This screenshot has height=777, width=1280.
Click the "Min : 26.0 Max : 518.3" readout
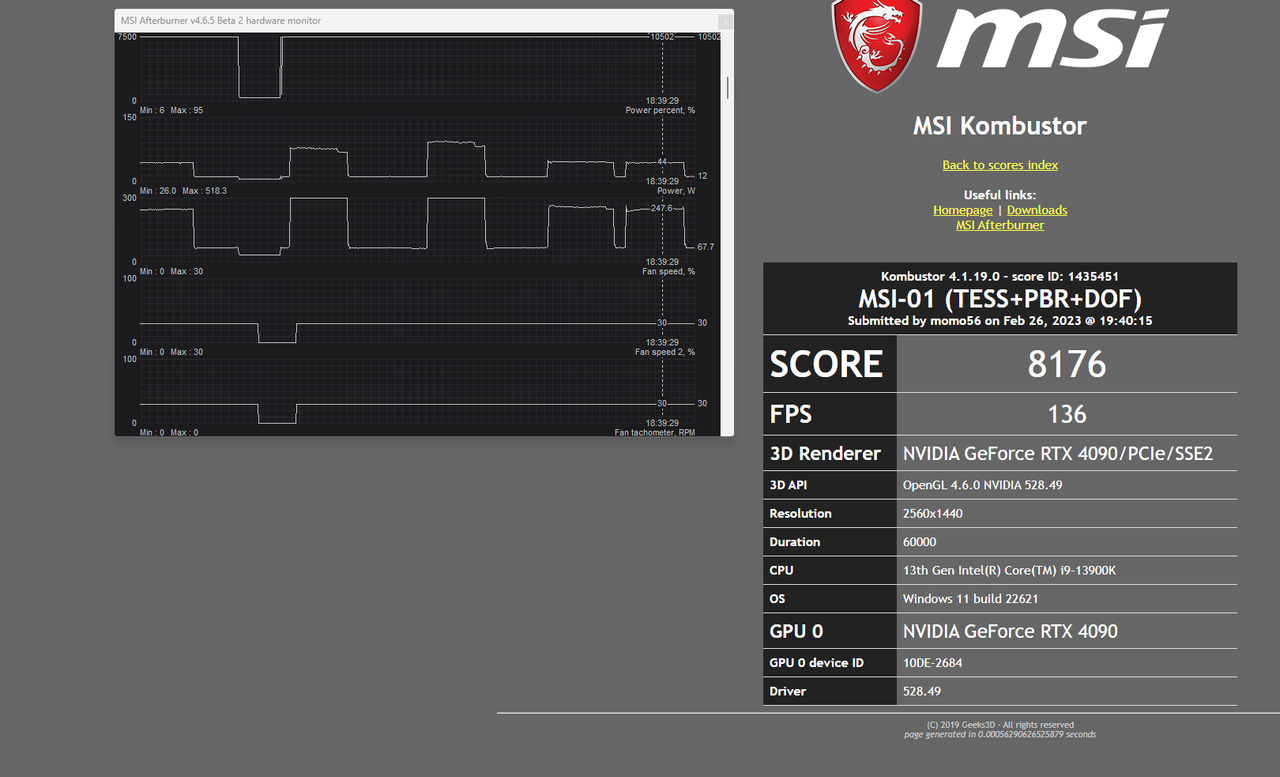pyautogui.click(x=183, y=190)
